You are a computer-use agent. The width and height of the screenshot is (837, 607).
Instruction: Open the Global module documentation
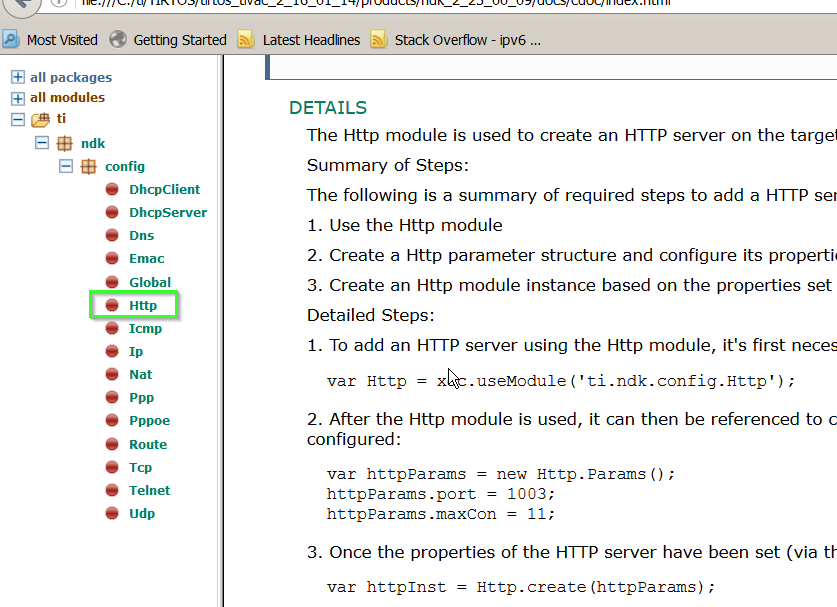pos(150,282)
